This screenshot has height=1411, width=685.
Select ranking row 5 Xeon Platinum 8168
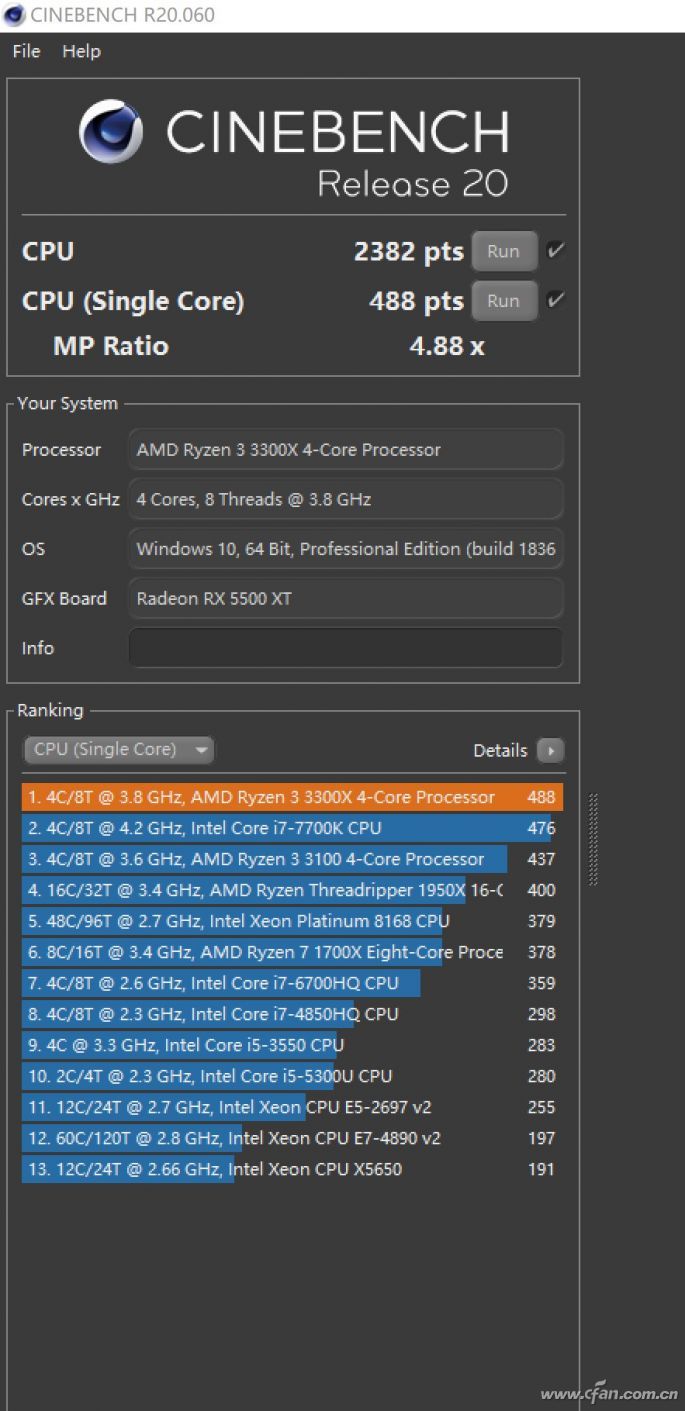tap(292, 921)
